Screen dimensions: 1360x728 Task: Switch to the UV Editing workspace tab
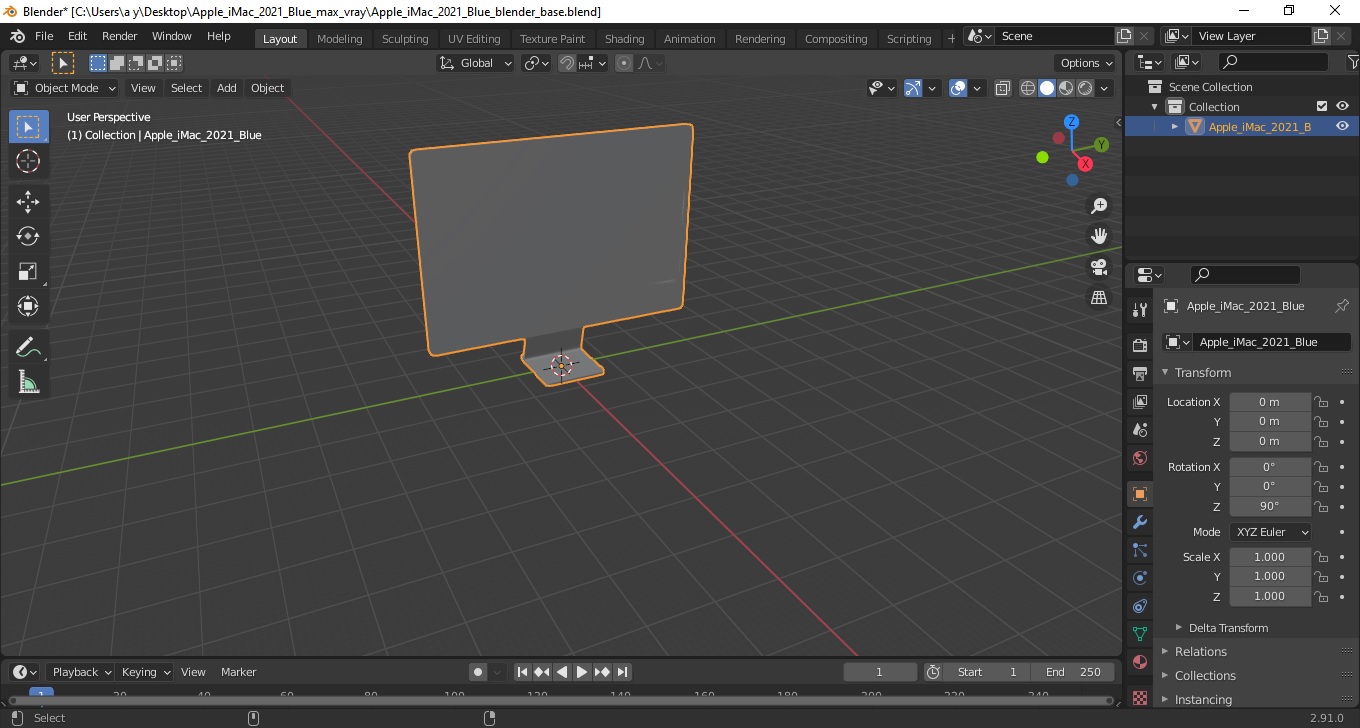click(x=474, y=39)
